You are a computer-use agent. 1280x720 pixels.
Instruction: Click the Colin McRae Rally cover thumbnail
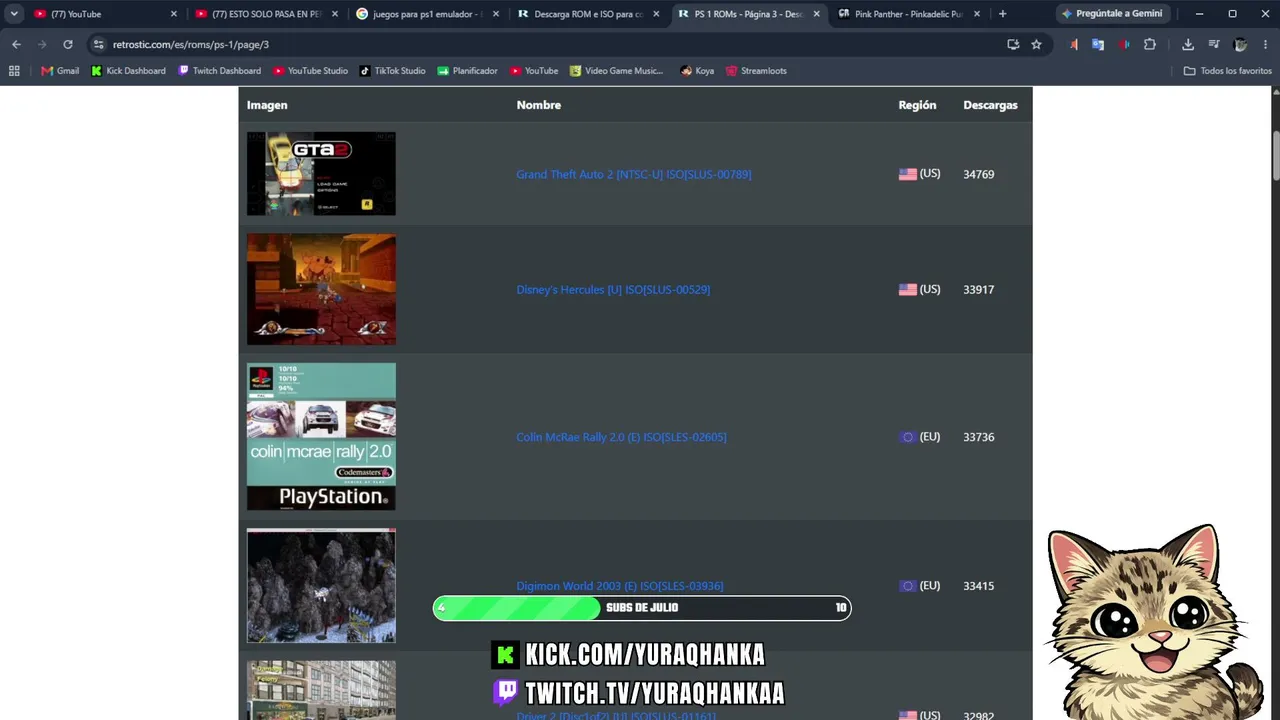(x=321, y=437)
